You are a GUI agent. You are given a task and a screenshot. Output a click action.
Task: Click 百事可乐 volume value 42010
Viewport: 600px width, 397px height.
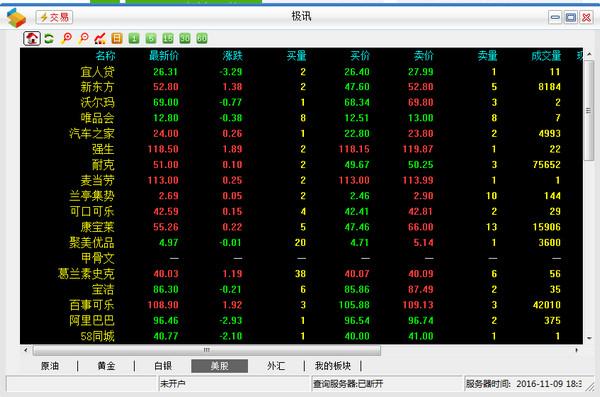(547, 305)
